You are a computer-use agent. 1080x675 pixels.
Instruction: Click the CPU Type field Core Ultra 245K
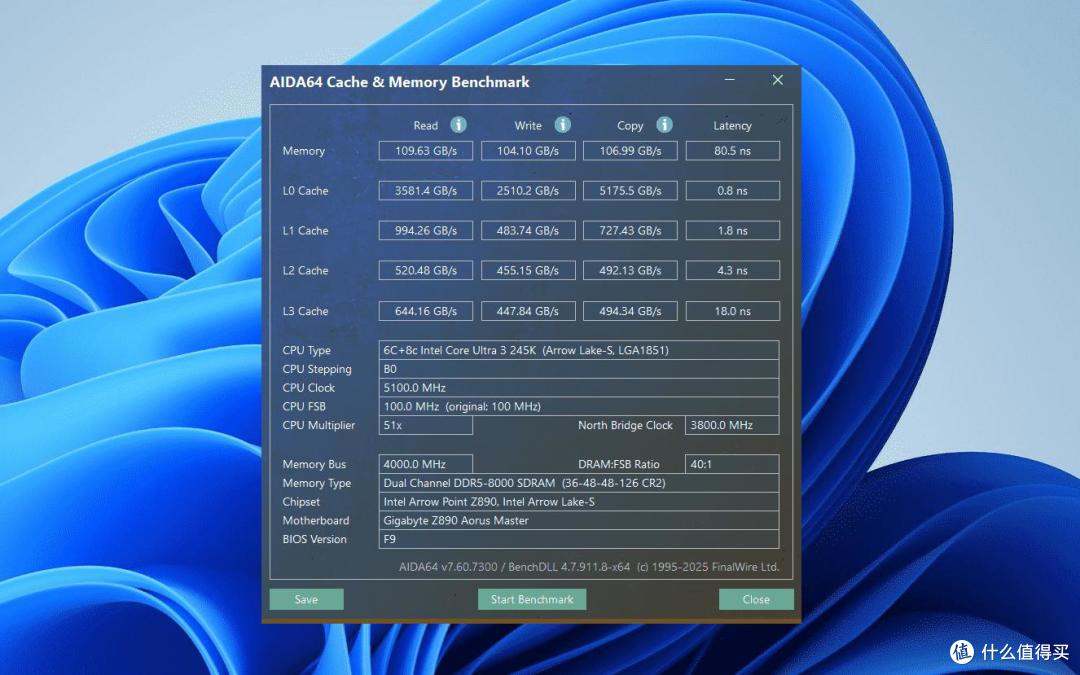pos(579,350)
